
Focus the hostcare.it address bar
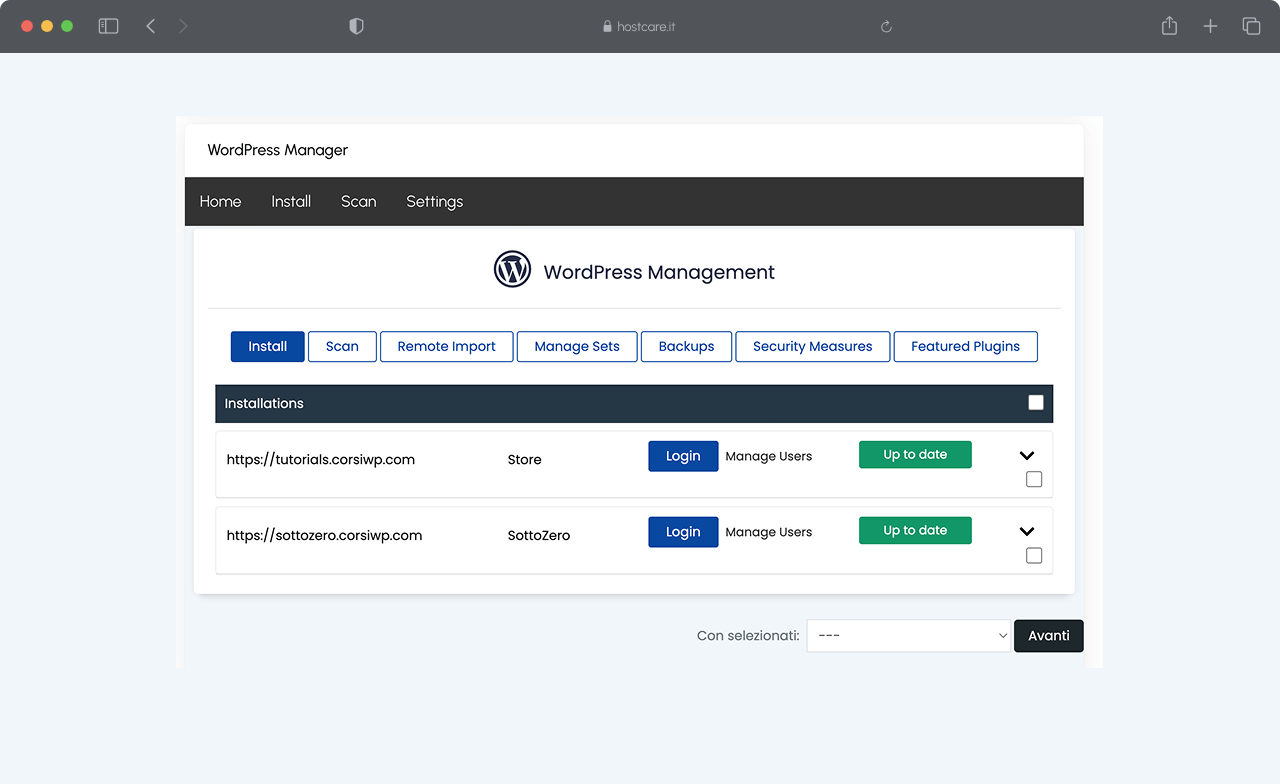640,27
